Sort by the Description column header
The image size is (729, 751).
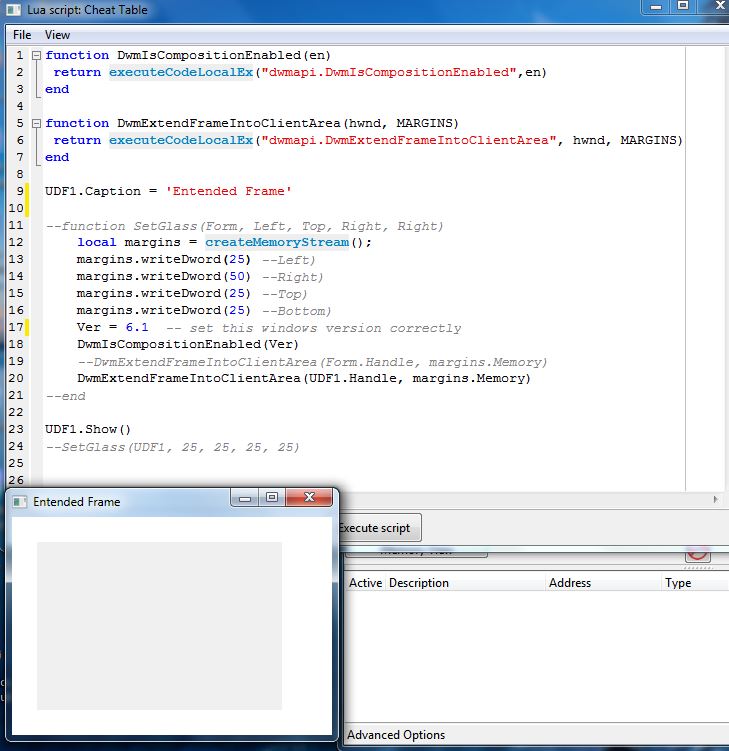pyautogui.click(x=419, y=583)
